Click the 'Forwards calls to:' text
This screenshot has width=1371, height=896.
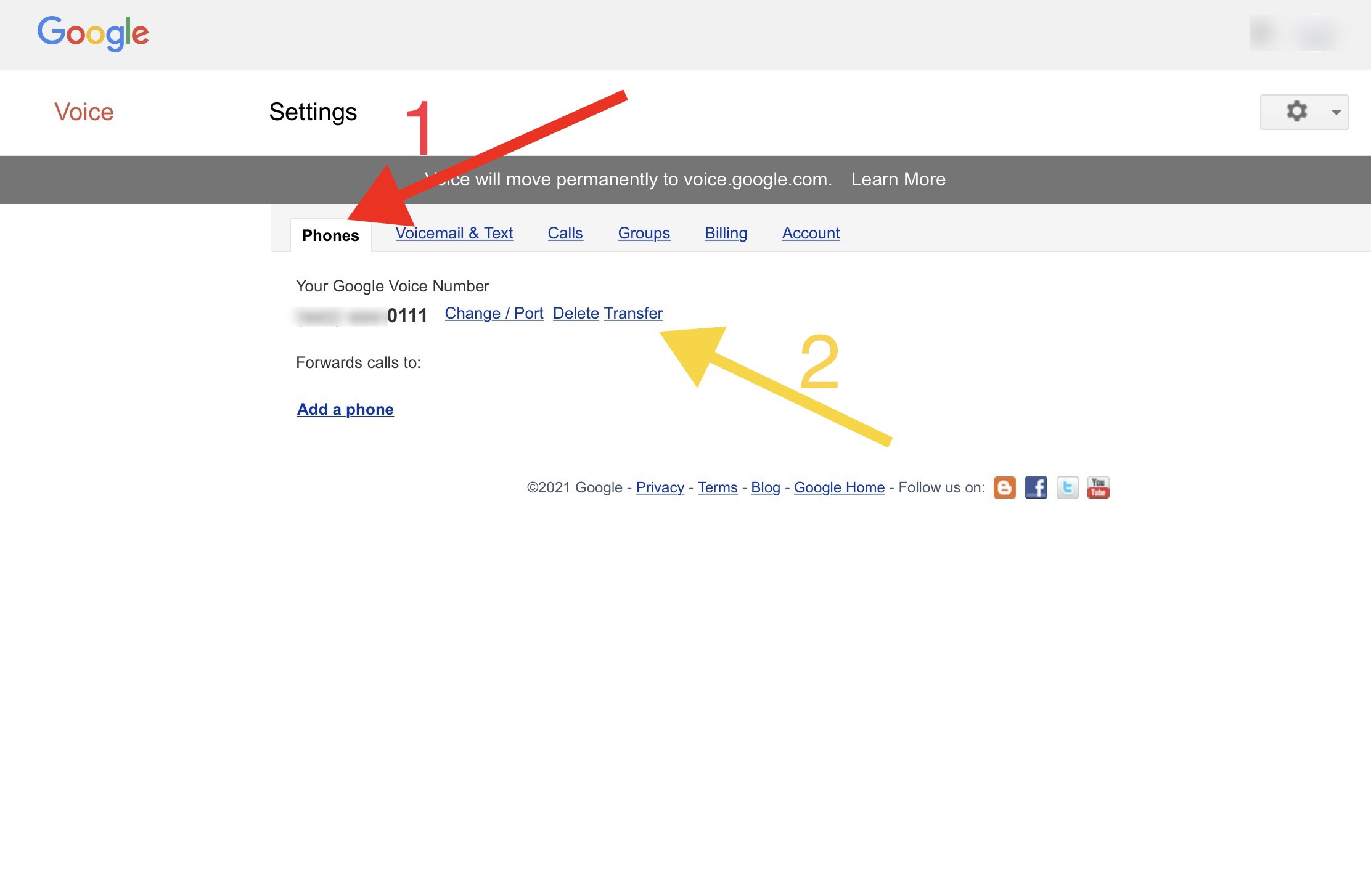[x=358, y=362]
